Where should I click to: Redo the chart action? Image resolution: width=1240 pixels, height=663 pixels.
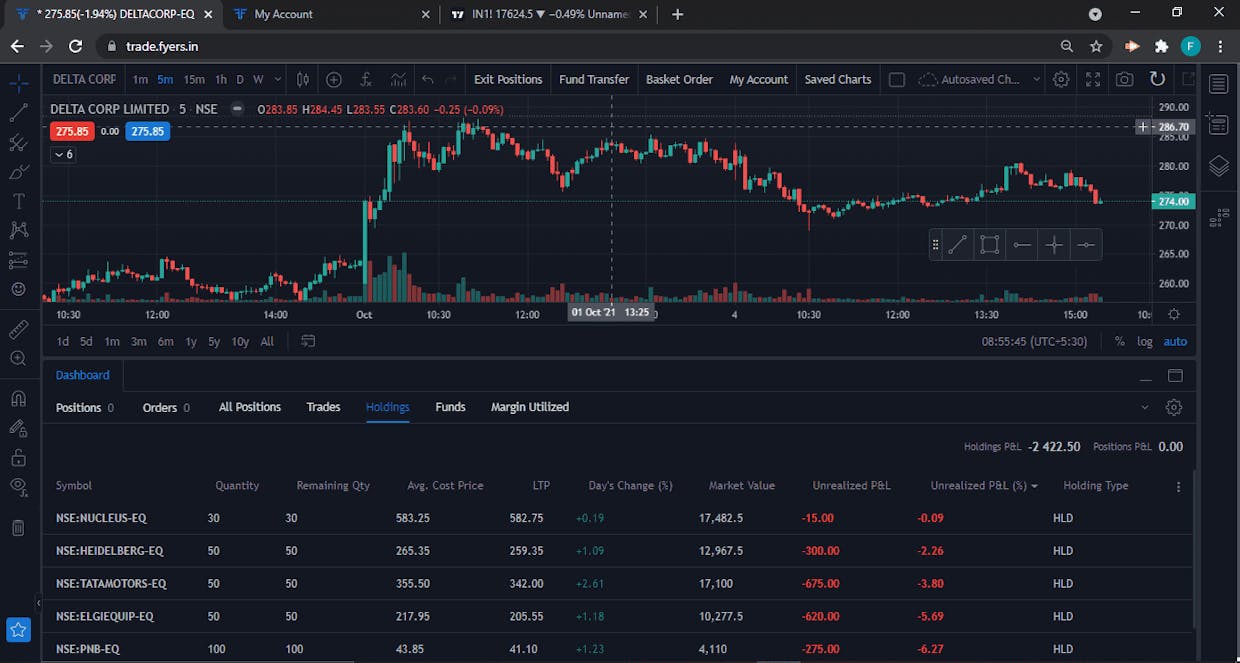coord(451,79)
